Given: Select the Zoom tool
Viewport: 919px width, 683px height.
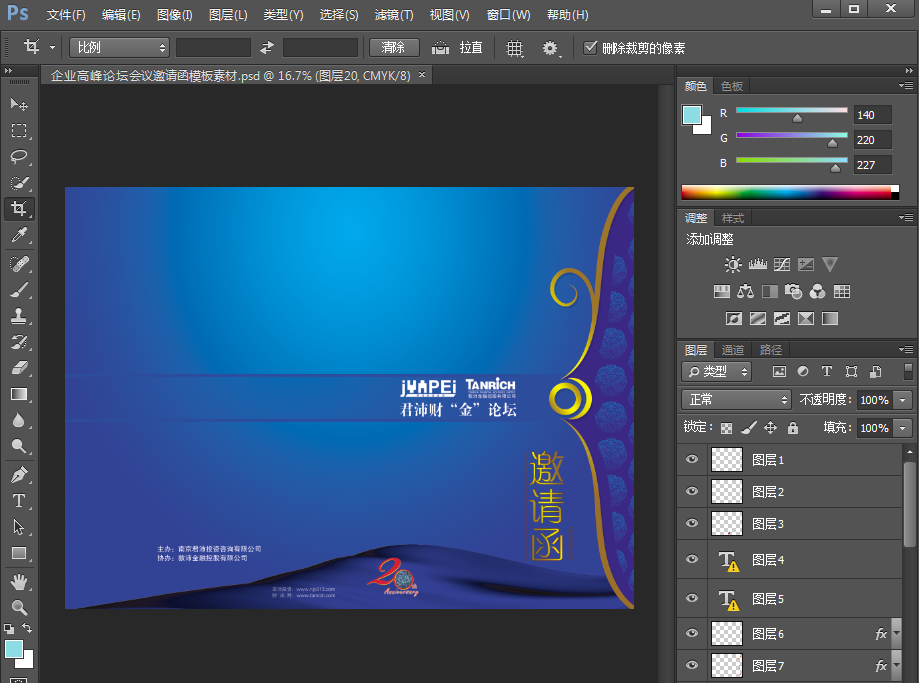Looking at the screenshot, I should pos(19,607).
